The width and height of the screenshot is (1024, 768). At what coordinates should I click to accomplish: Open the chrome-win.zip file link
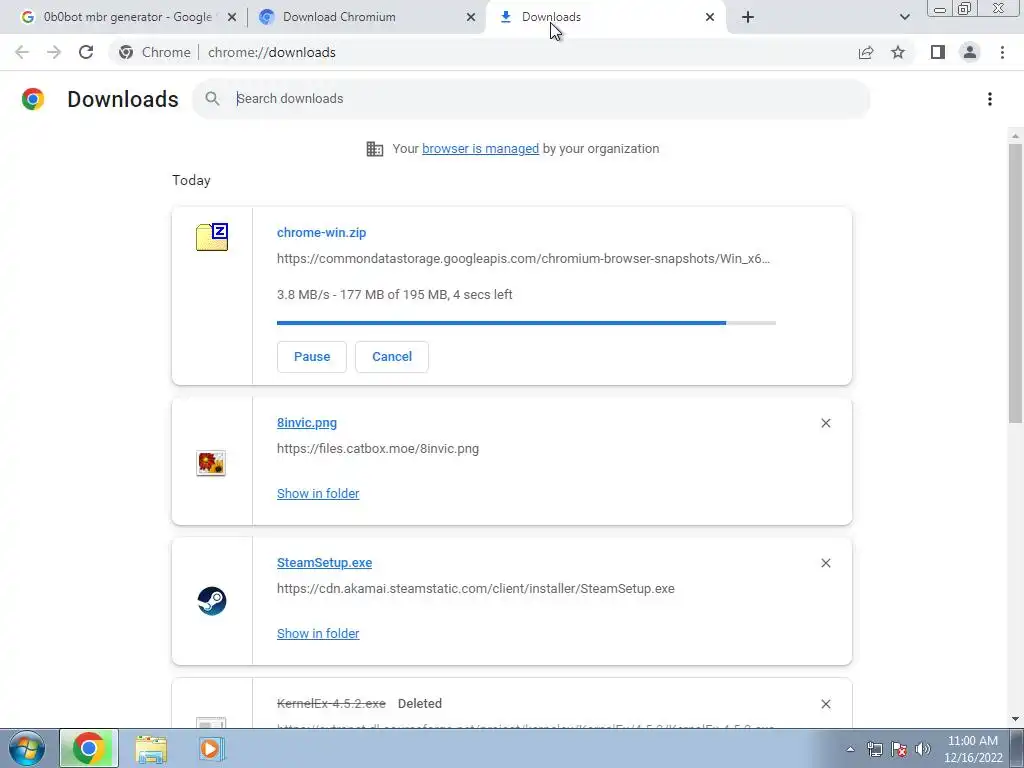coord(321,232)
